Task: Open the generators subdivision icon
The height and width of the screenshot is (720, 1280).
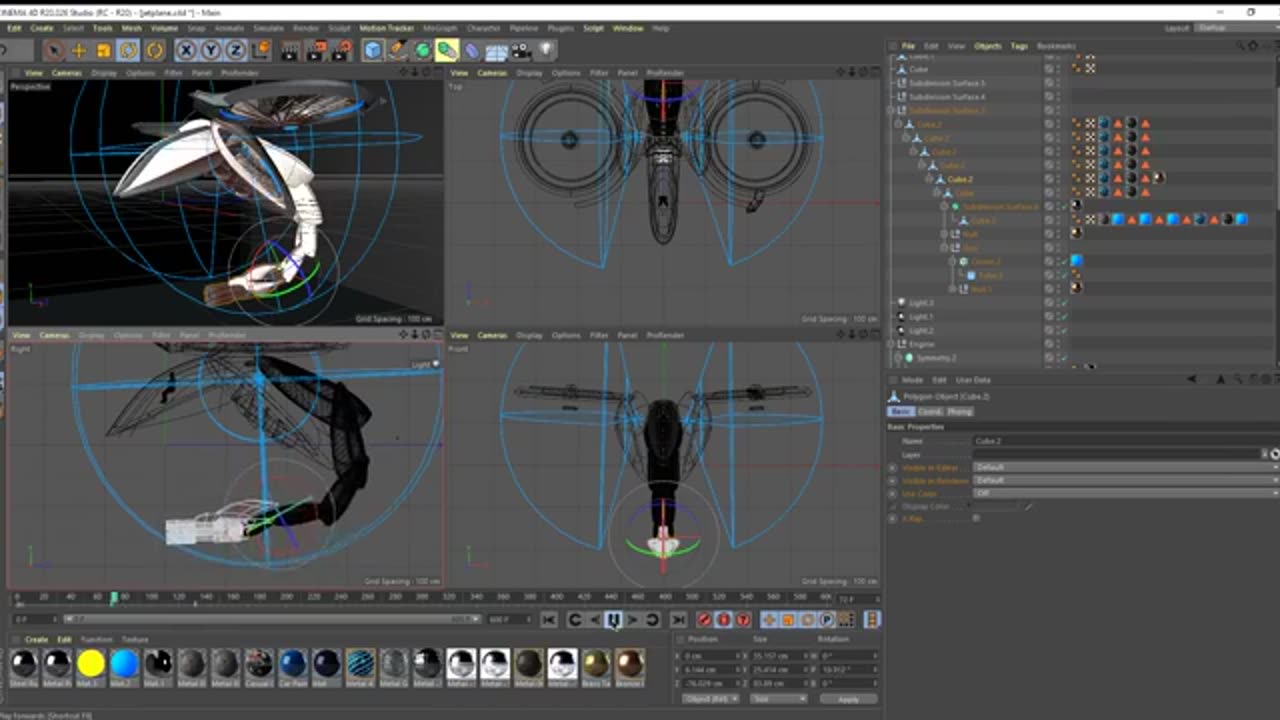Action: [423, 50]
